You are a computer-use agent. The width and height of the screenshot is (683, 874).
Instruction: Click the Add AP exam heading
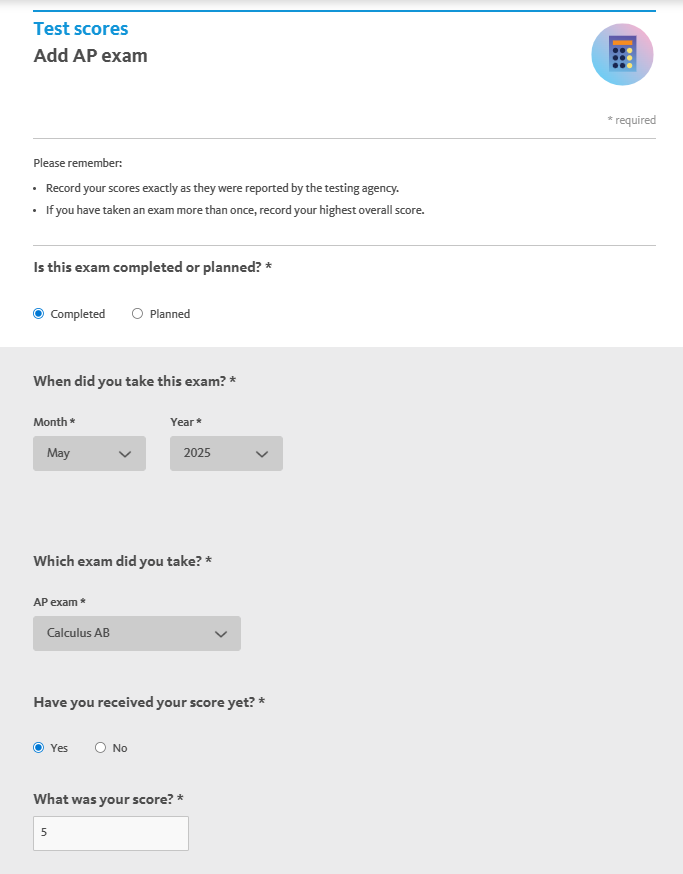tap(90, 56)
